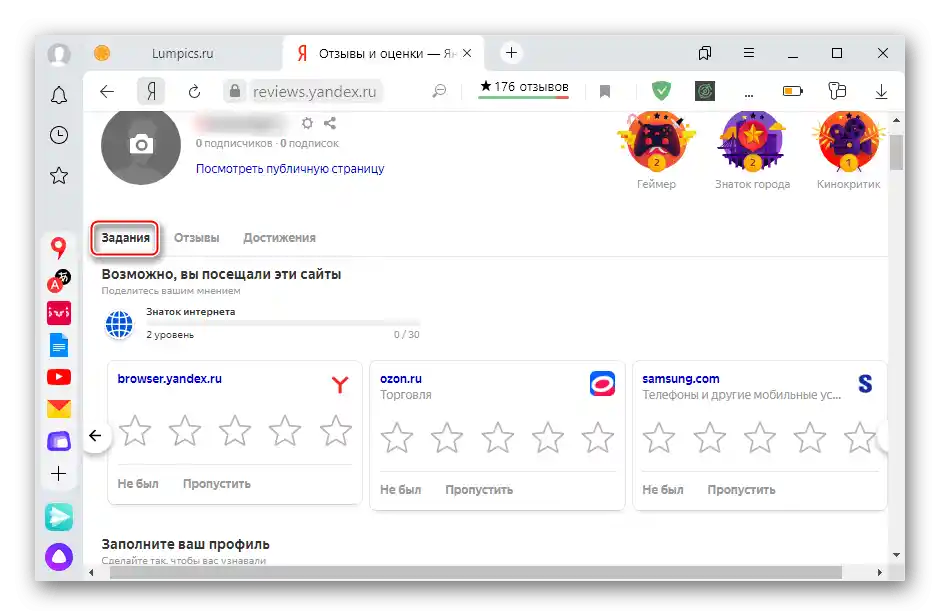Mark 'Не был' for samsung.com

[x=663, y=489]
